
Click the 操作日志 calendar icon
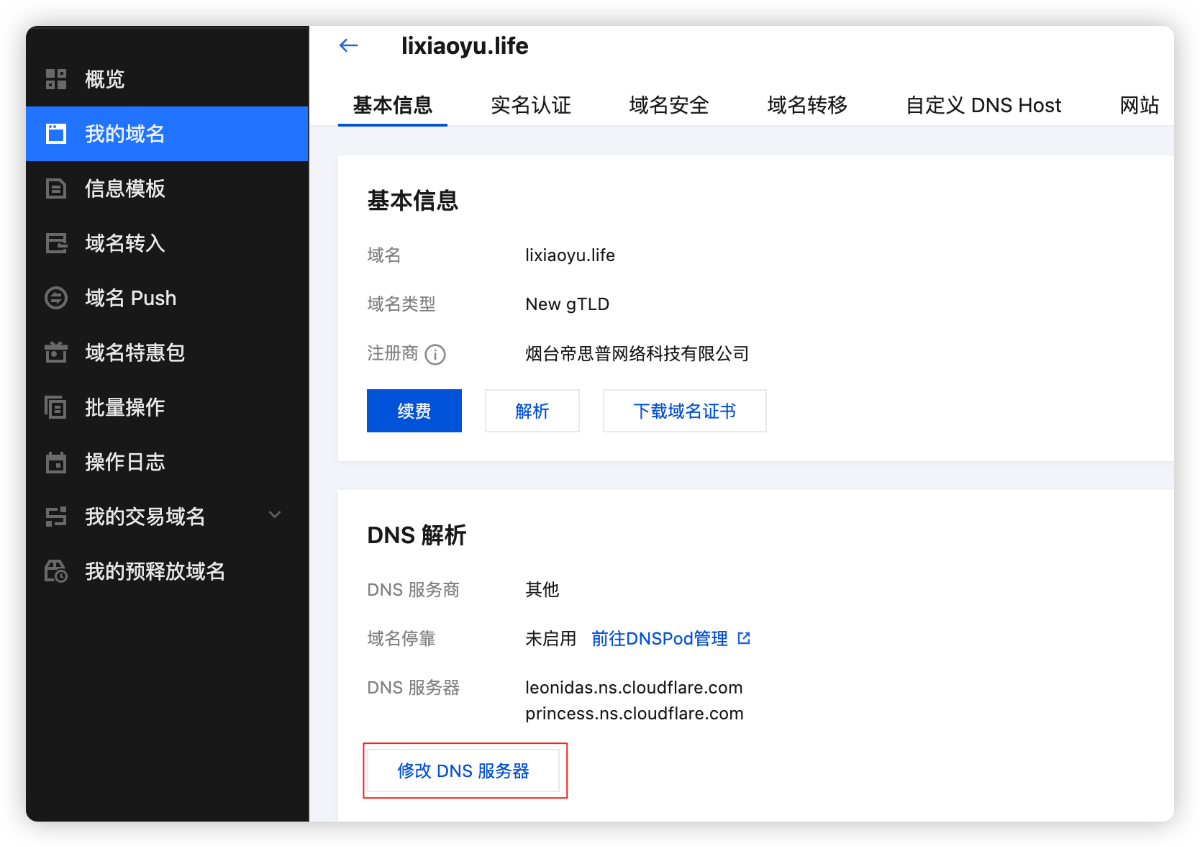coord(56,462)
